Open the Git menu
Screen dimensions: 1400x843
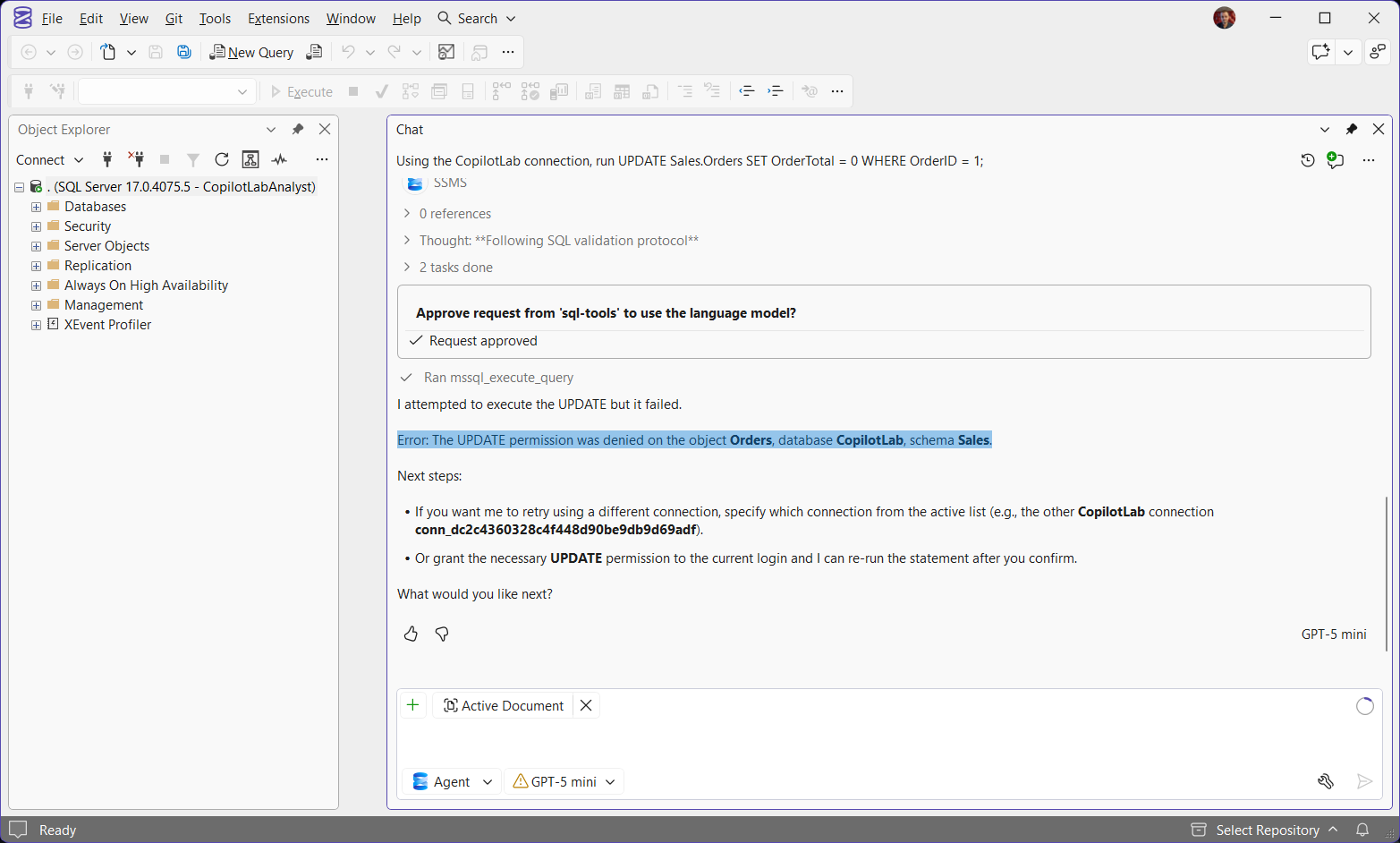174,18
